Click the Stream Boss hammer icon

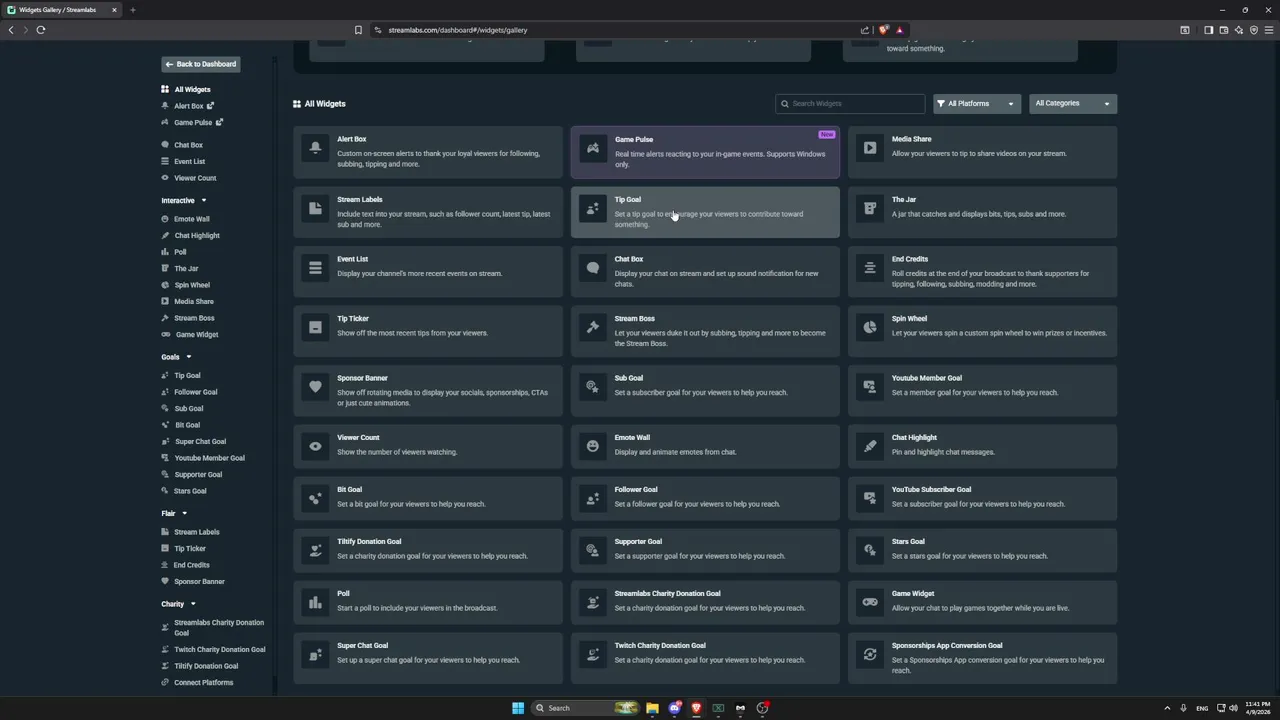593,327
